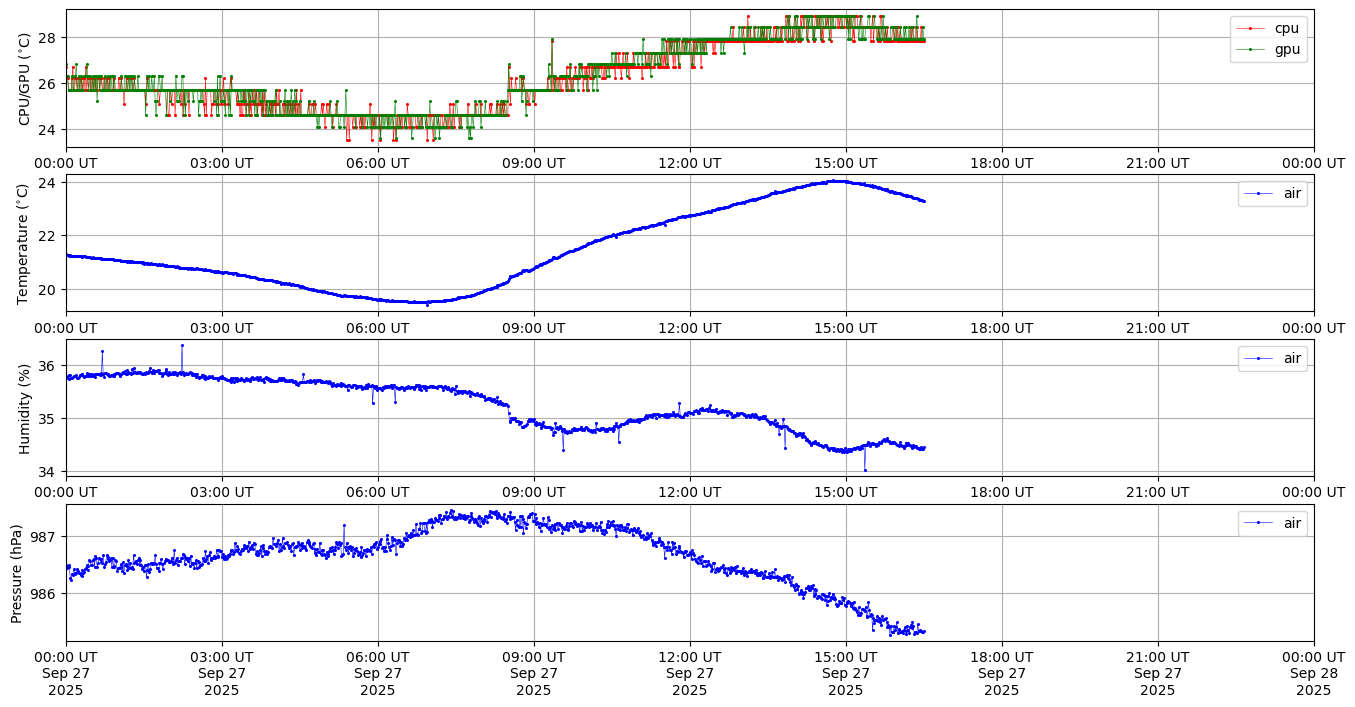Select the 'Humidity (%)' y-axis label
This screenshot has width=1355, height=707.
click(x=25, y=408)
